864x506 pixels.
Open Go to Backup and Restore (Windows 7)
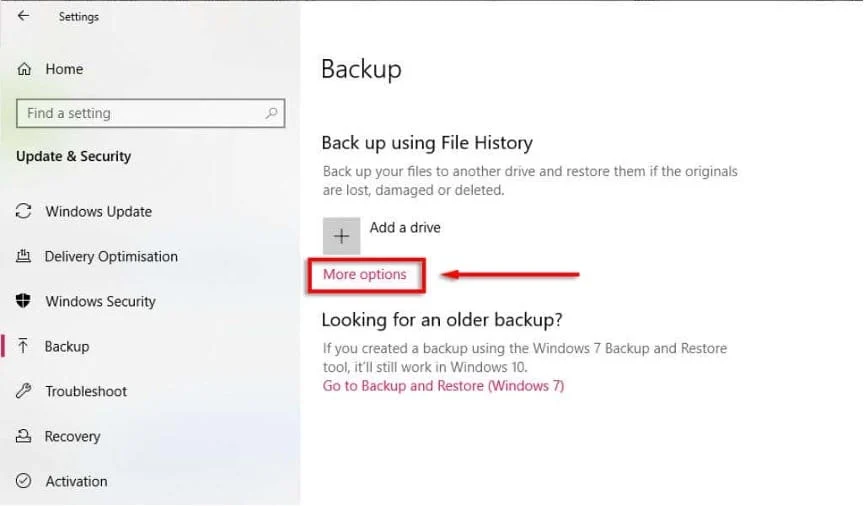(443, 386)
